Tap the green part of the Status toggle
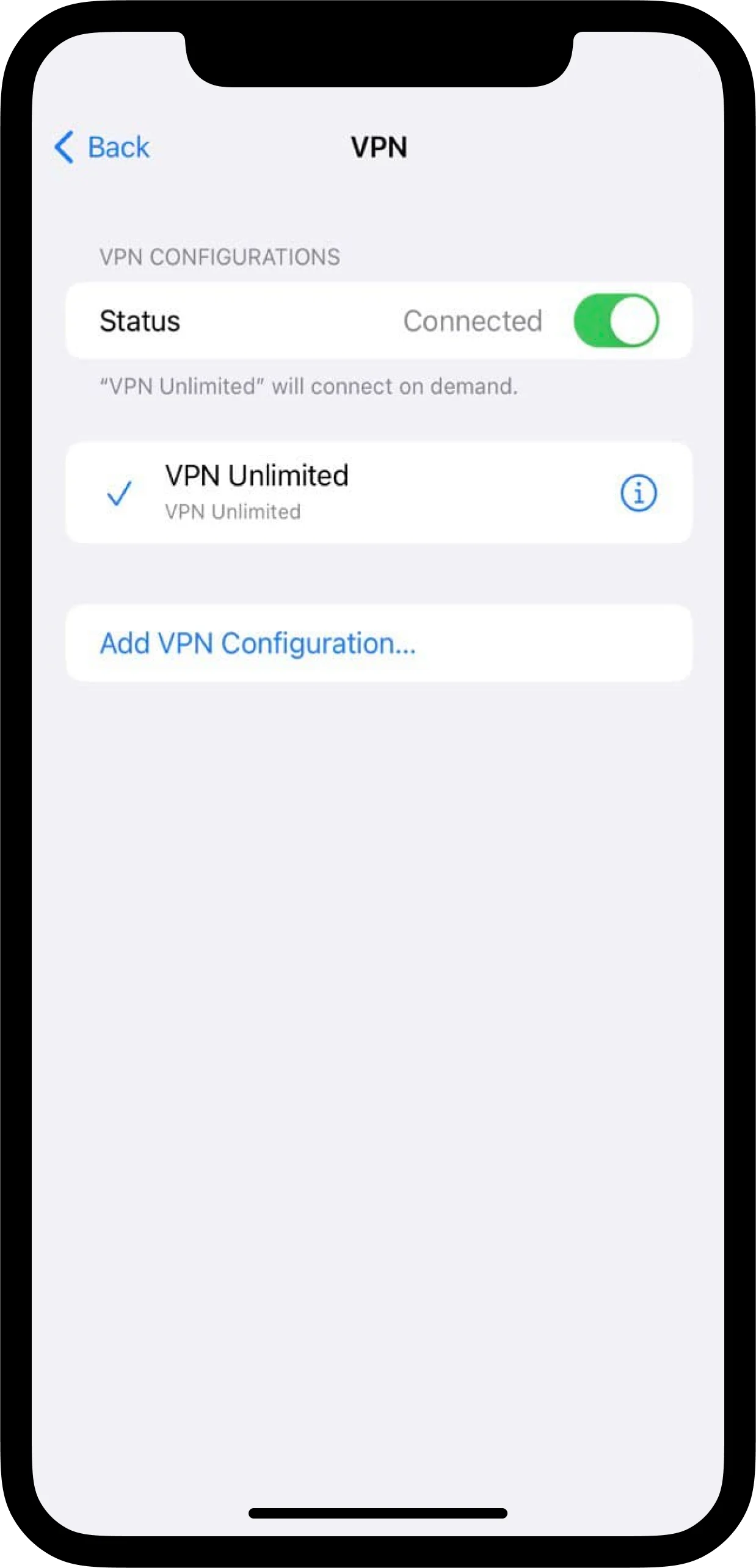 [x=591, y=321]
